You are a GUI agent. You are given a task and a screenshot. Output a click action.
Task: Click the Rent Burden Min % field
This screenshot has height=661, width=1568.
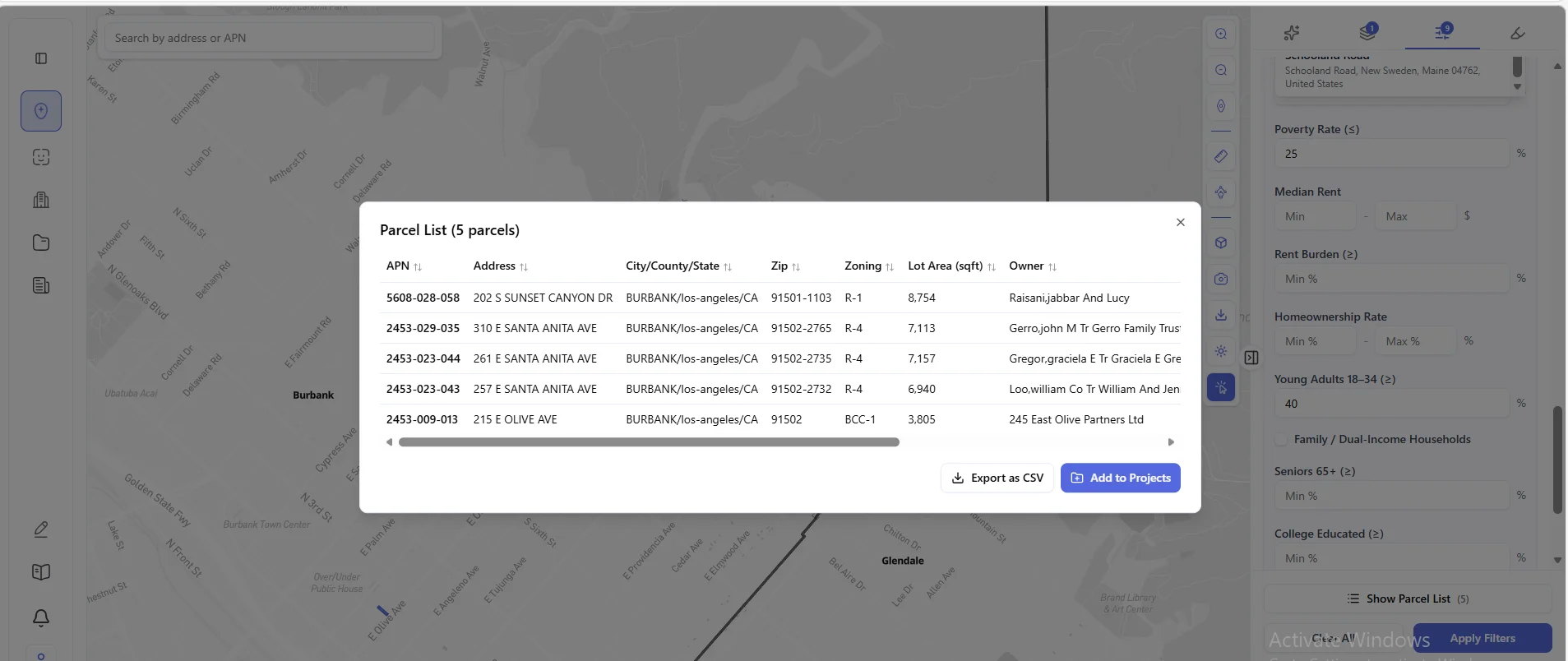point(1391,279)
